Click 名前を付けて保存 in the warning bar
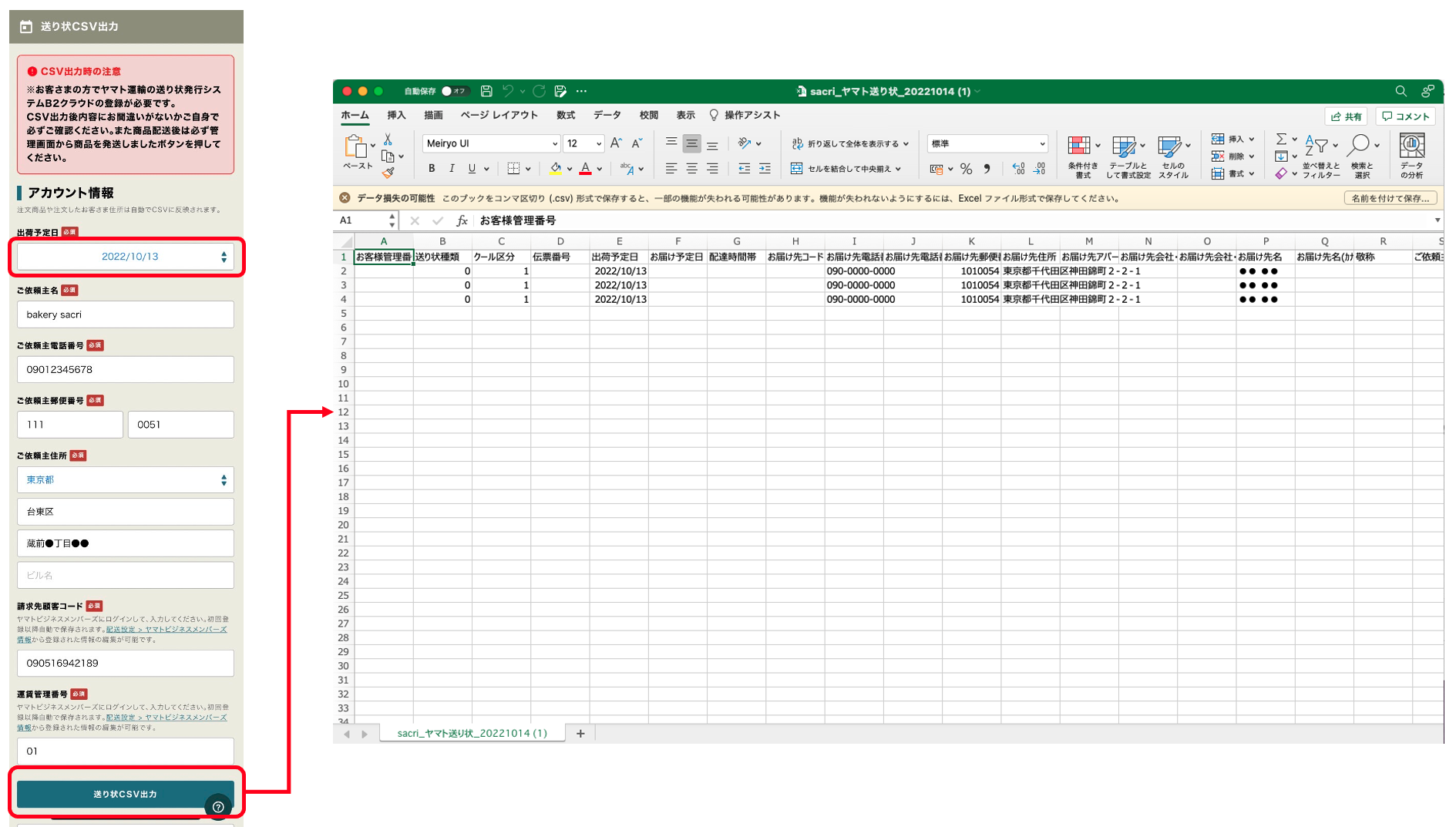The height and width of the screenshot is (827, 1456). click(1390, 198)
